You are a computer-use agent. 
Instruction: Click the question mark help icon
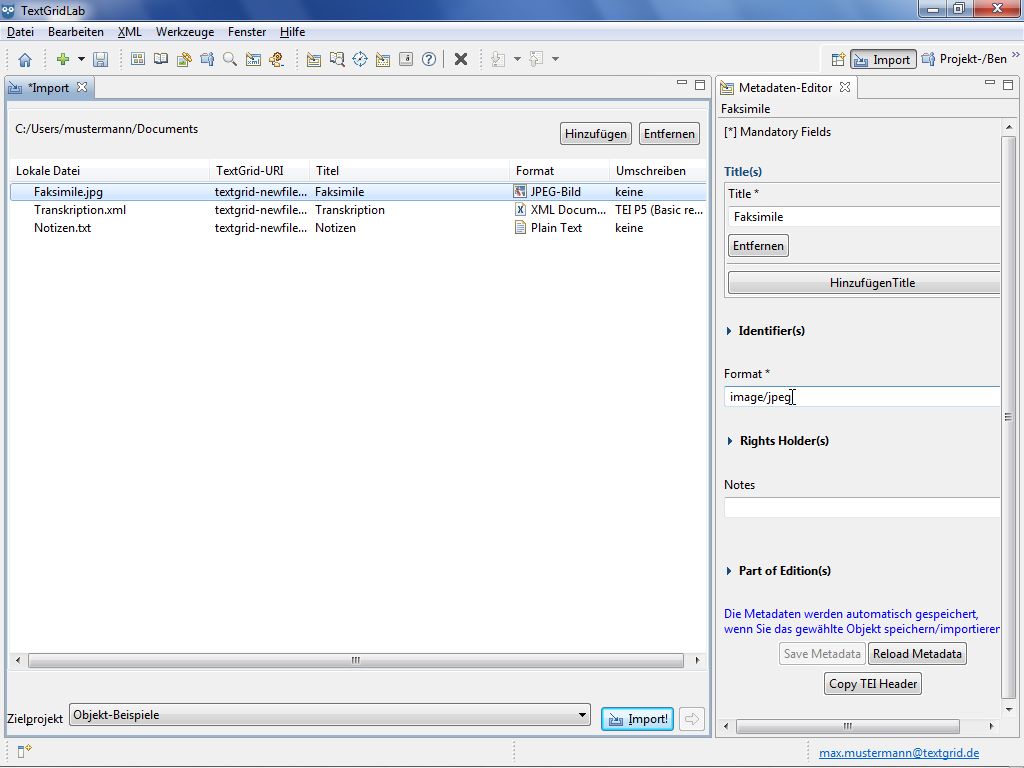tap(429, 60)
